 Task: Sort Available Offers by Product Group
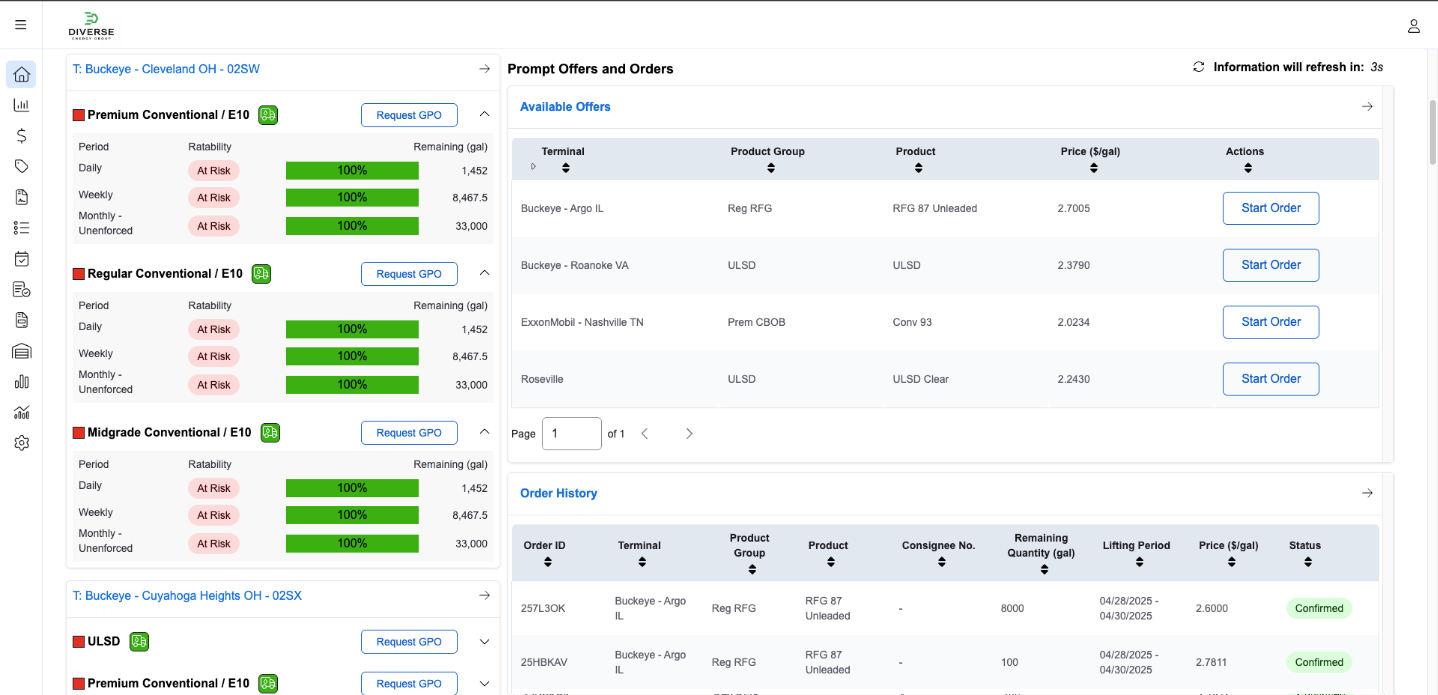[x=770, y=168]
